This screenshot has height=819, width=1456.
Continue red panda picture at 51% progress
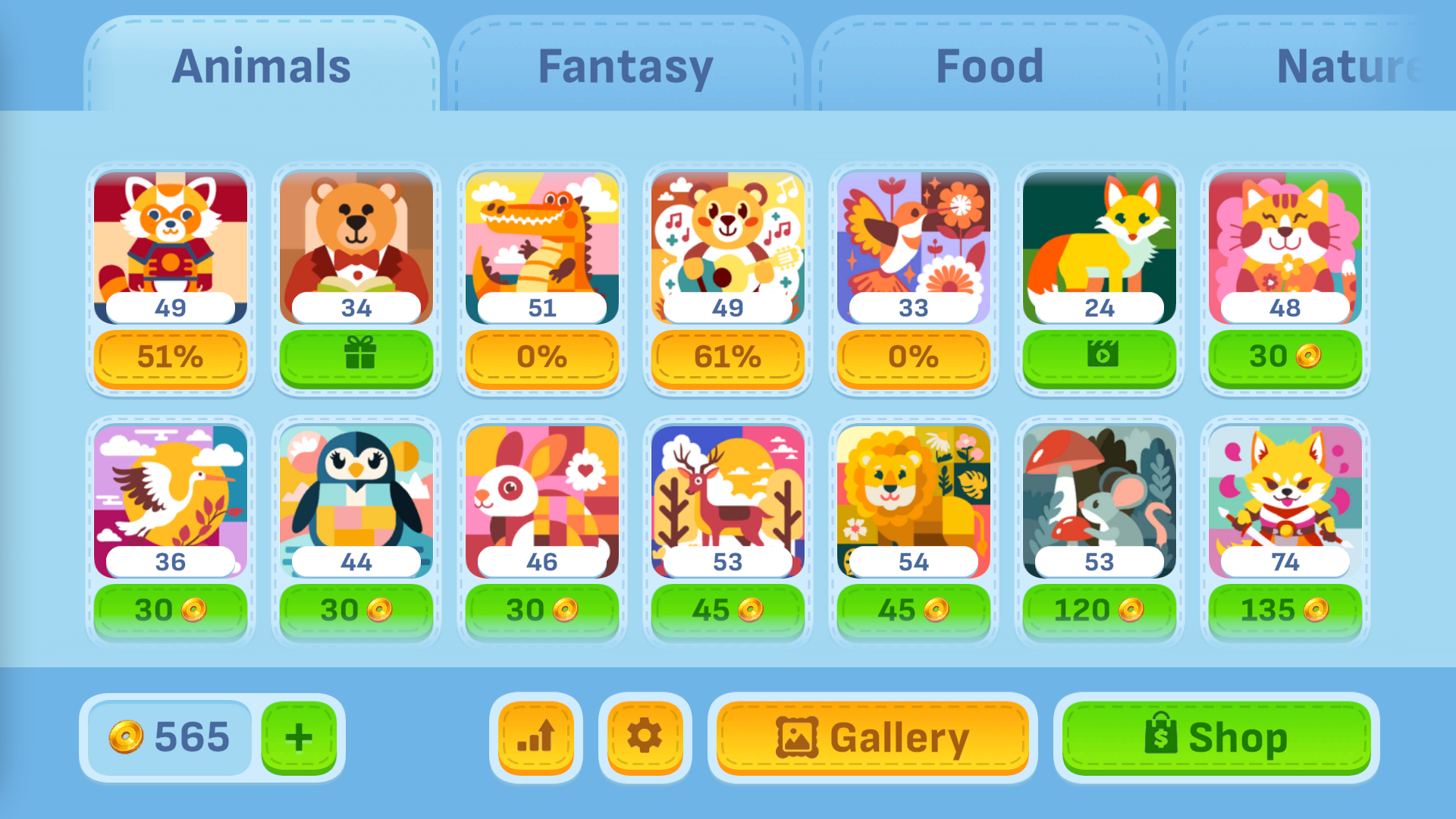pos(171,357)
